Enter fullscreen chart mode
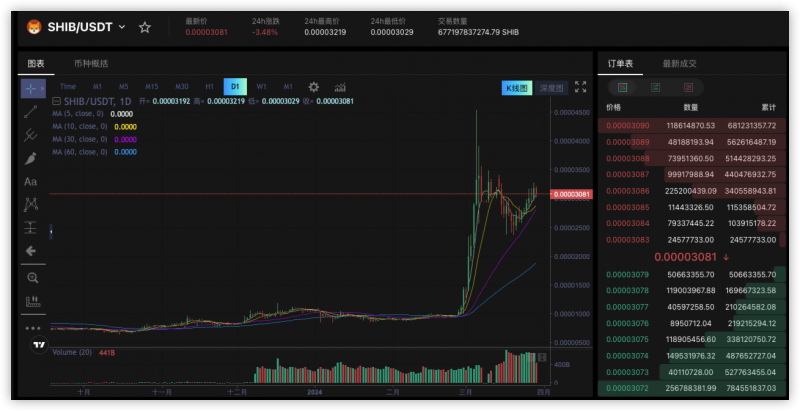The width and height of the screenshot is (800, 411). [581, 87]
